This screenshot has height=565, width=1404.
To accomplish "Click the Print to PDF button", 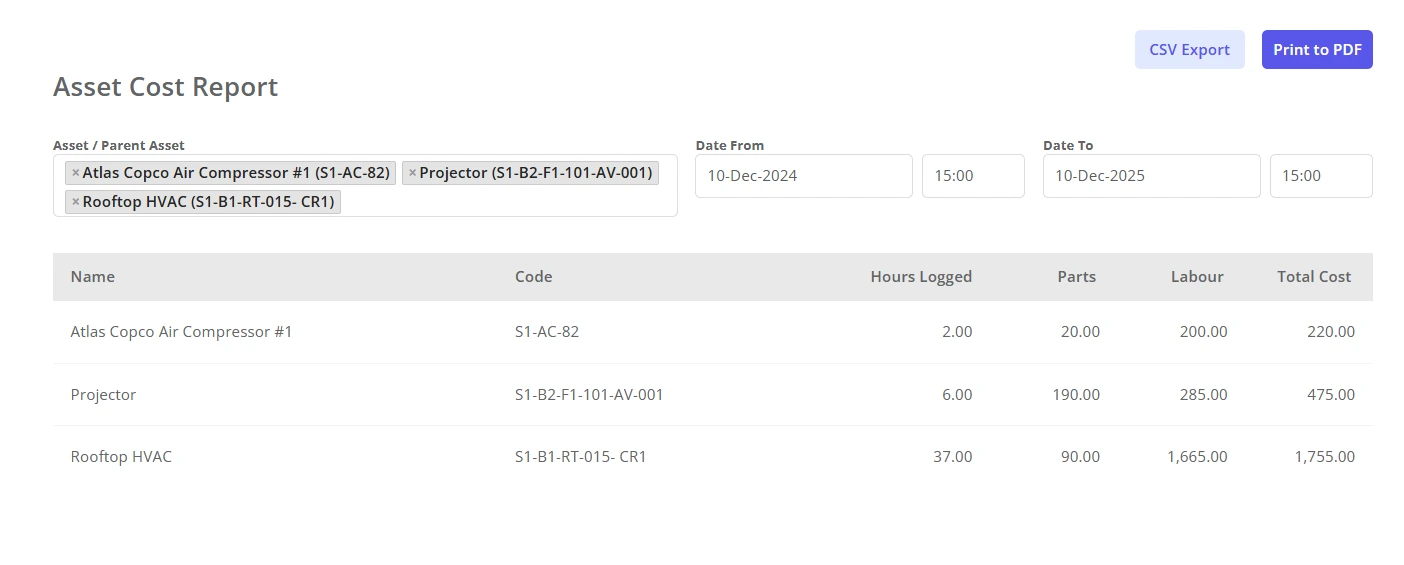I will (x=1317, y=50).
